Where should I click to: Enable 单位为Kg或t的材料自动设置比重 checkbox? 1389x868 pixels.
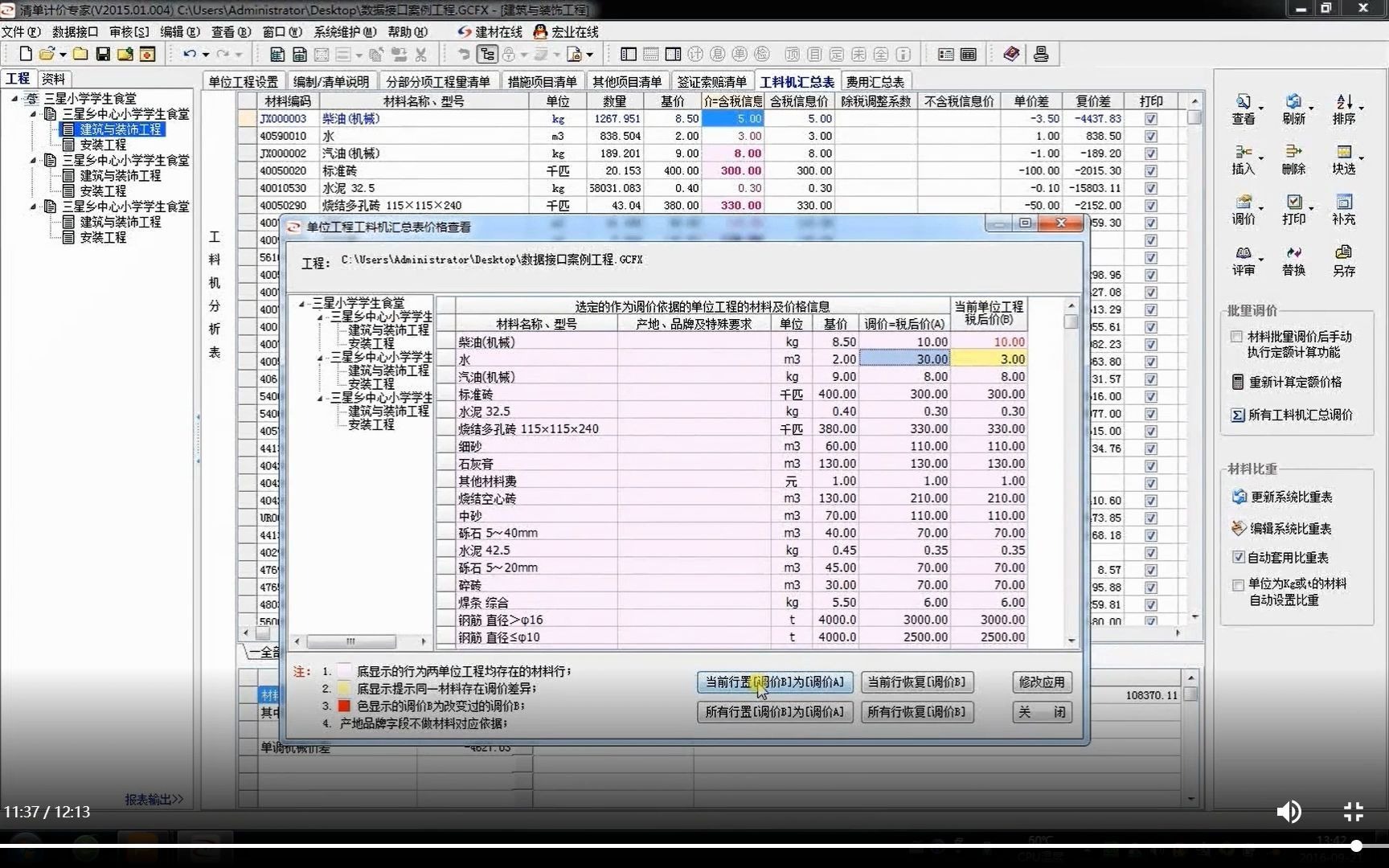click(1239, 584)
